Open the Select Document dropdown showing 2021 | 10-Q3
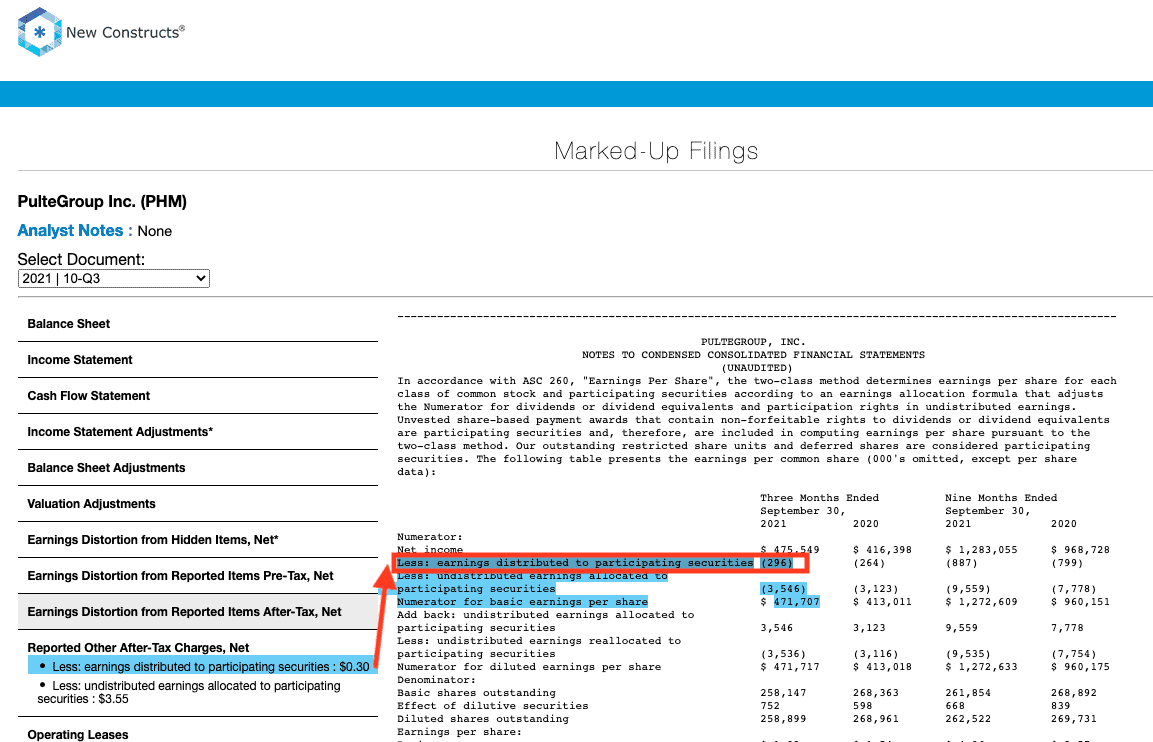 [x=114, y=279]
